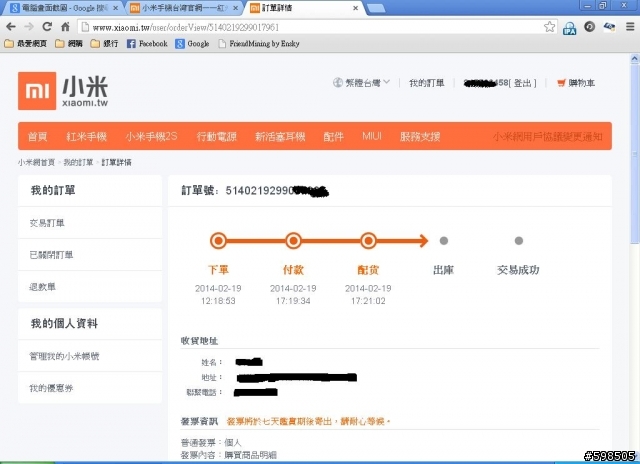The height and width of the screenshot is (464, 640).
Task: Open 小米手機2S in the nav bar
Action: [151, 136]
